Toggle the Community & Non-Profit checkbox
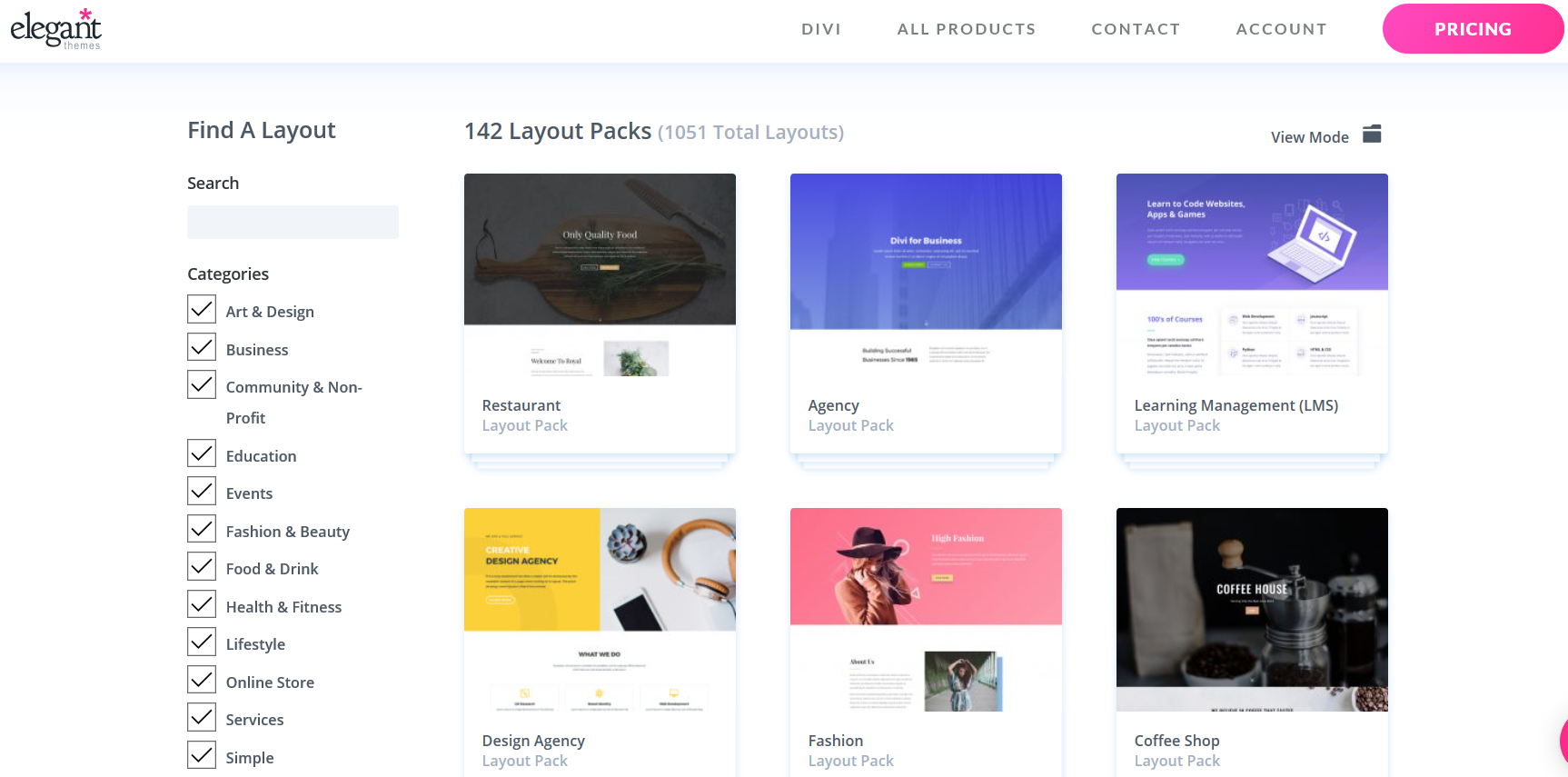Screen dimensions: 1568x777 pos(202,384)
